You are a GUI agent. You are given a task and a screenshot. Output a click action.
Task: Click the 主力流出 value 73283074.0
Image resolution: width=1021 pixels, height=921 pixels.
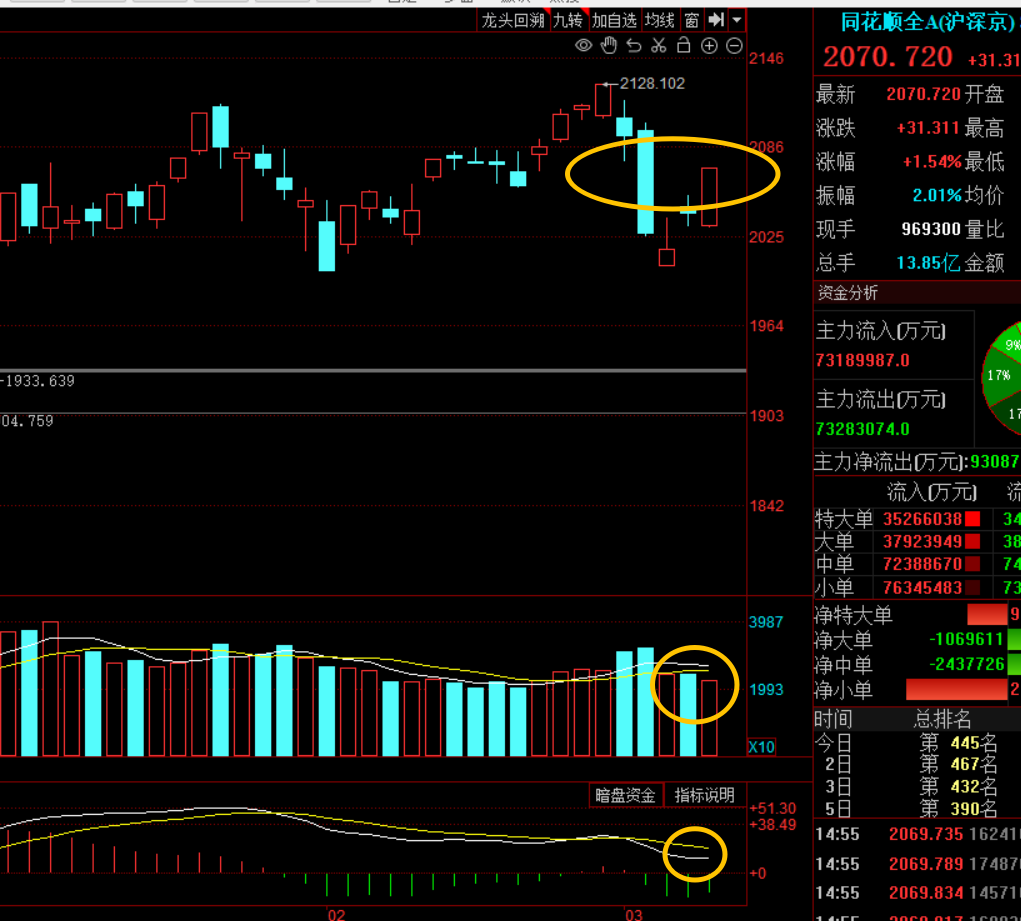[x=863, y=429]
